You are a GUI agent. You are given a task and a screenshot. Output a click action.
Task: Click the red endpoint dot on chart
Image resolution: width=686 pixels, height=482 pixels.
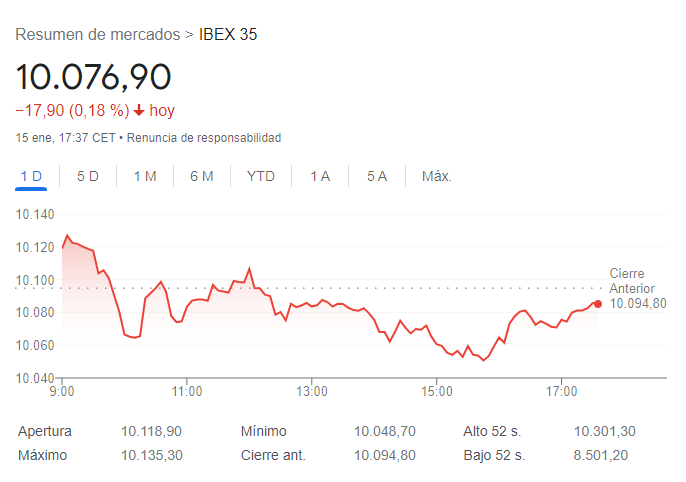(598, 303)
